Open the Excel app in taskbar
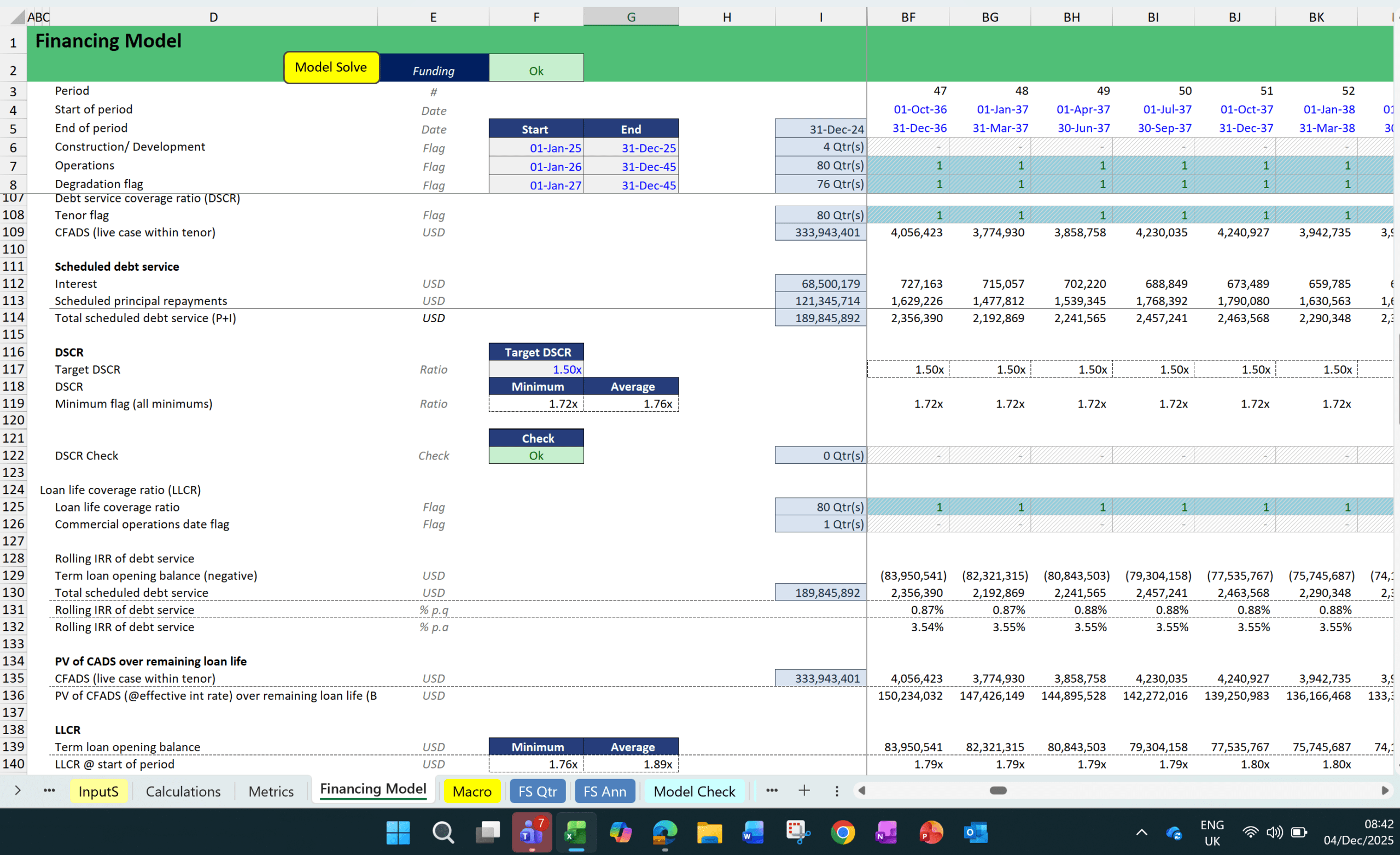This screenshot has width=1400, height=855. point(575,833)
